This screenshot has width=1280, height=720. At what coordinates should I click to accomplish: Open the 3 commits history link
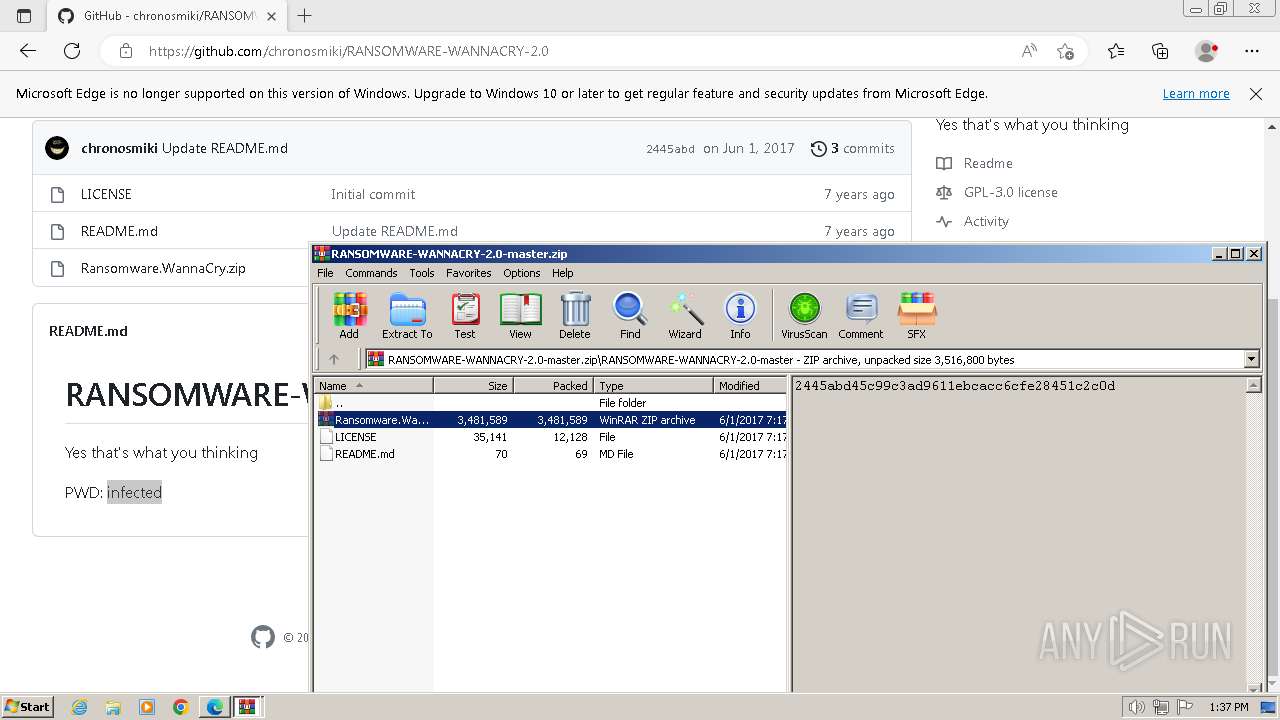click(853, 148)
